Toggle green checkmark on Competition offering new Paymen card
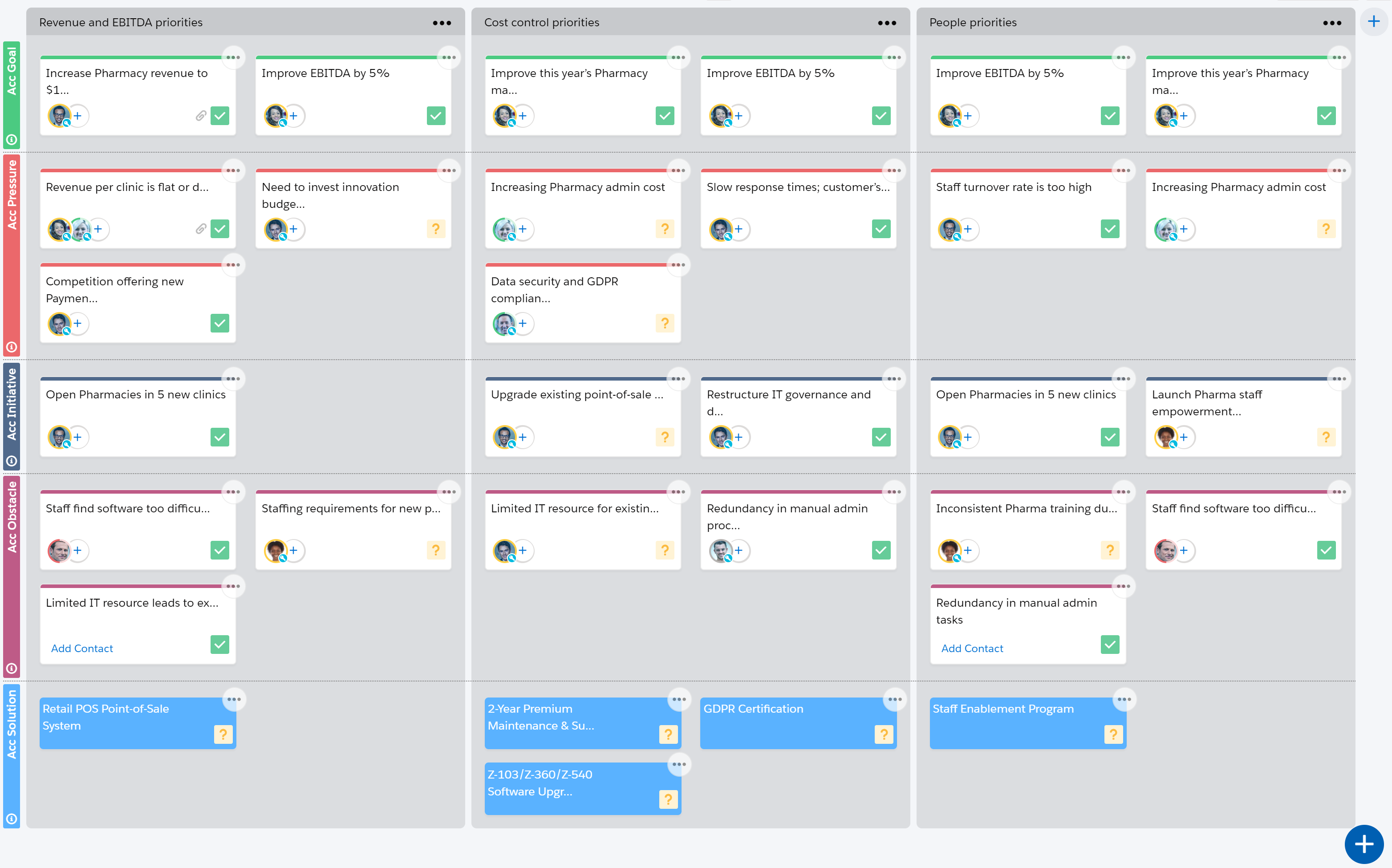 click(220, 323)
